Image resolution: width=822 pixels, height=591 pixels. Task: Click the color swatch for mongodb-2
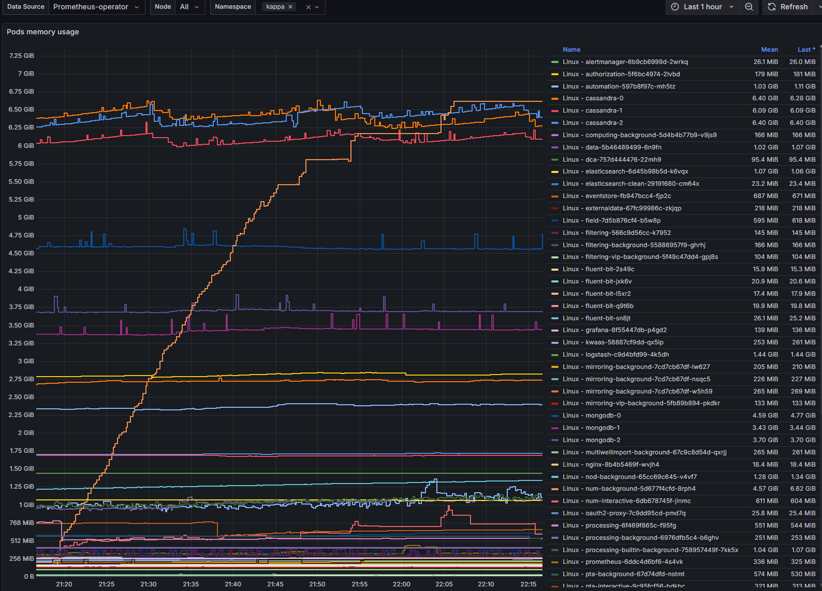[x=555, y=440]
